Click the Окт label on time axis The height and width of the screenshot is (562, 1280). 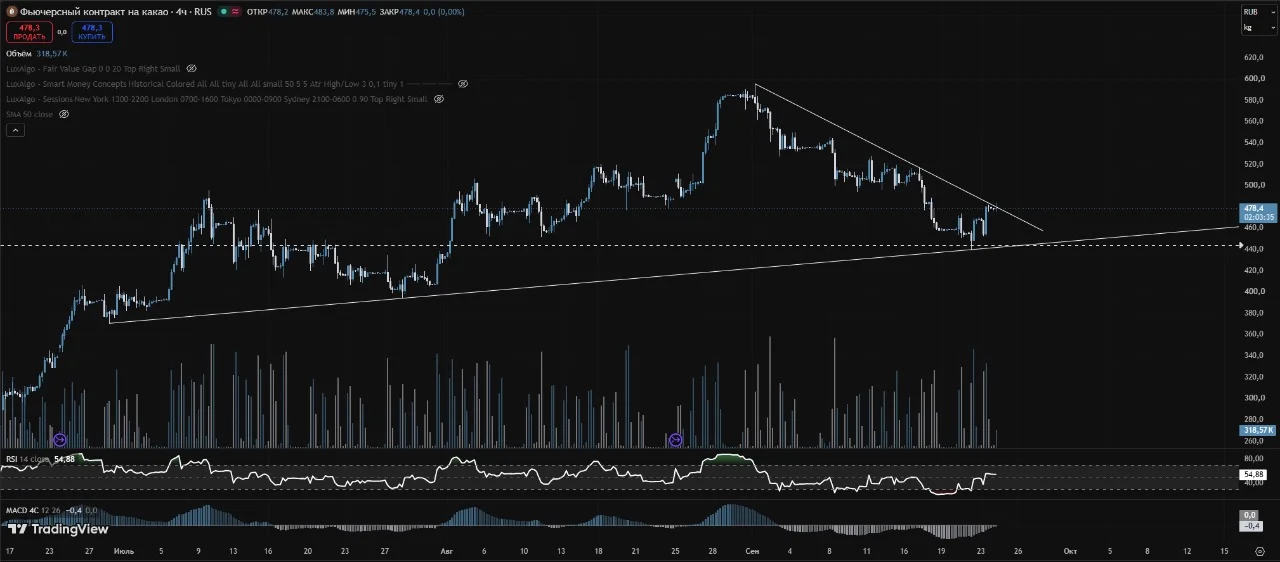1069,551
